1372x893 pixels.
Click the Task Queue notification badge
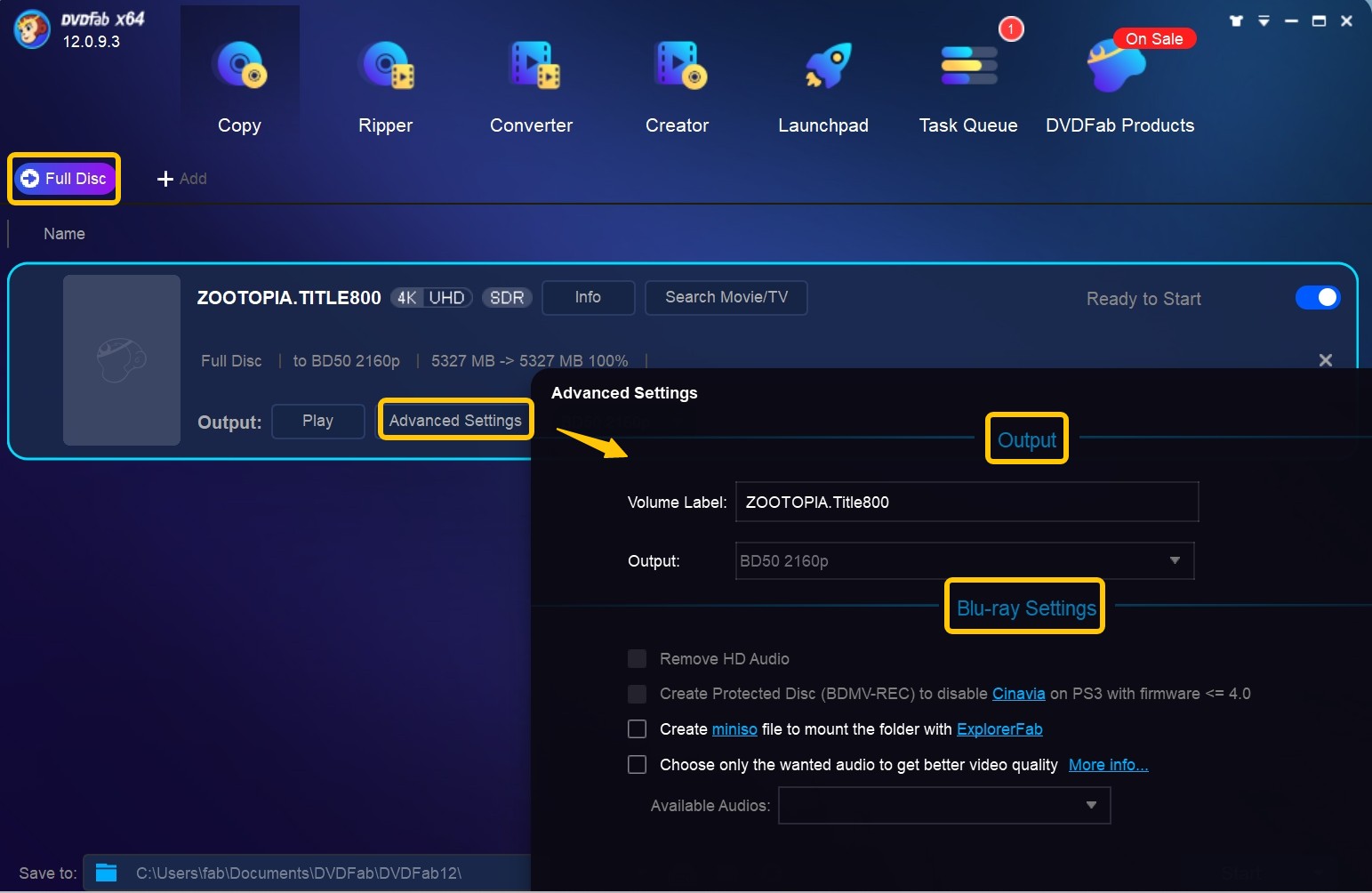(x=1011, y=29)
